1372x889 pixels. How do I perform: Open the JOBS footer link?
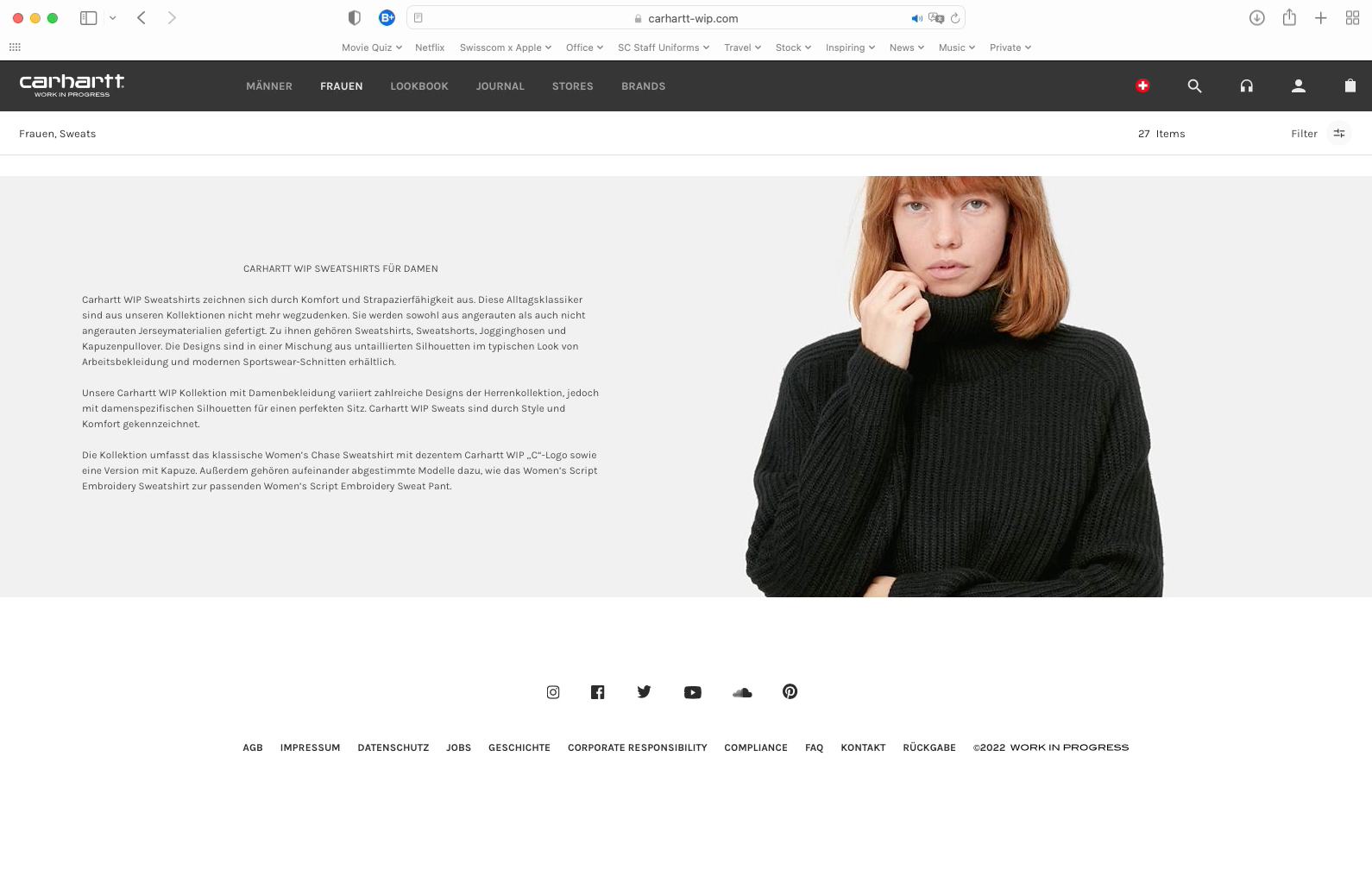(459, 747)
